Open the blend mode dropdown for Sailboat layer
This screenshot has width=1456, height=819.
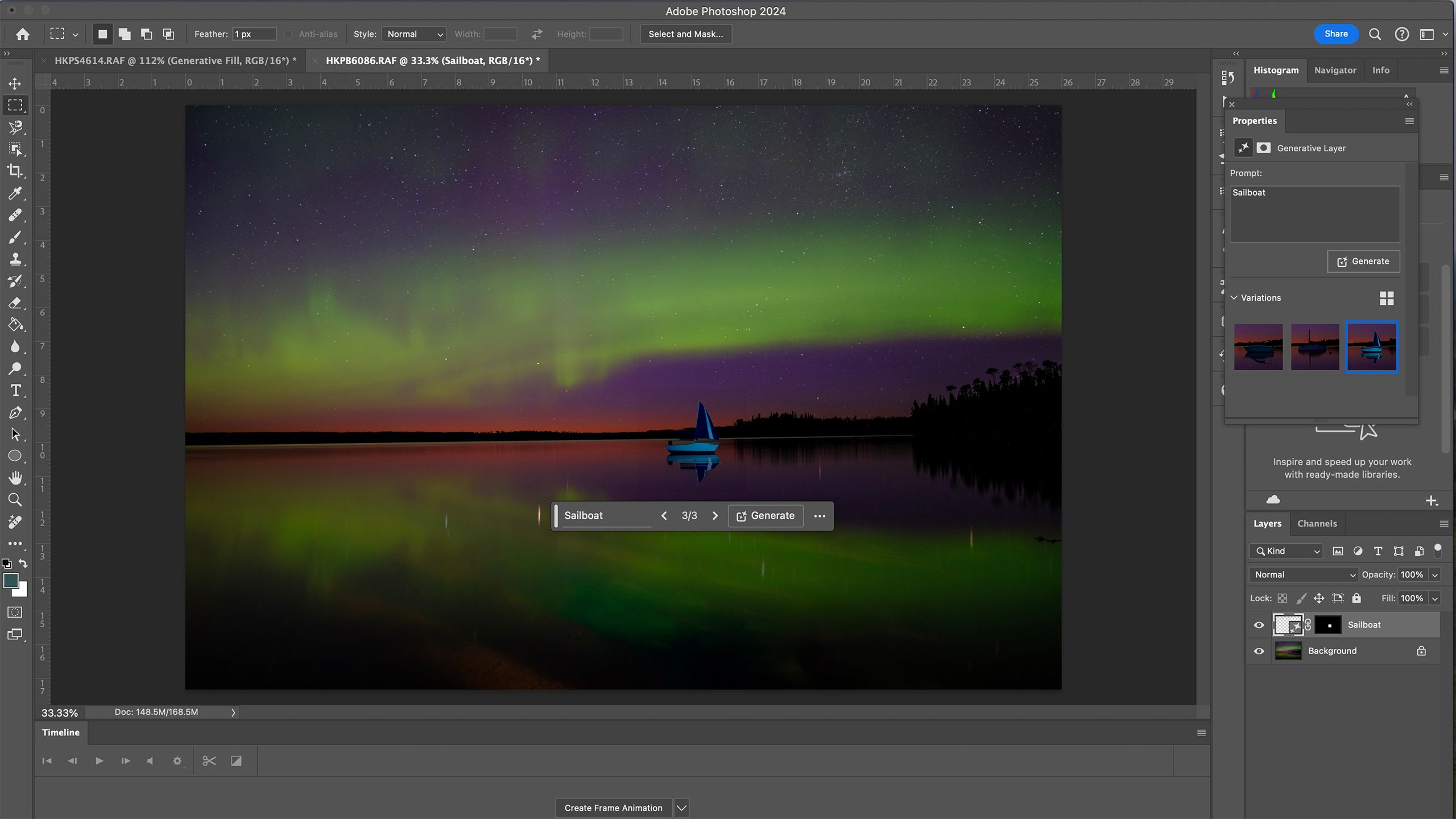pyautogui.click(x=1304, y=574)
